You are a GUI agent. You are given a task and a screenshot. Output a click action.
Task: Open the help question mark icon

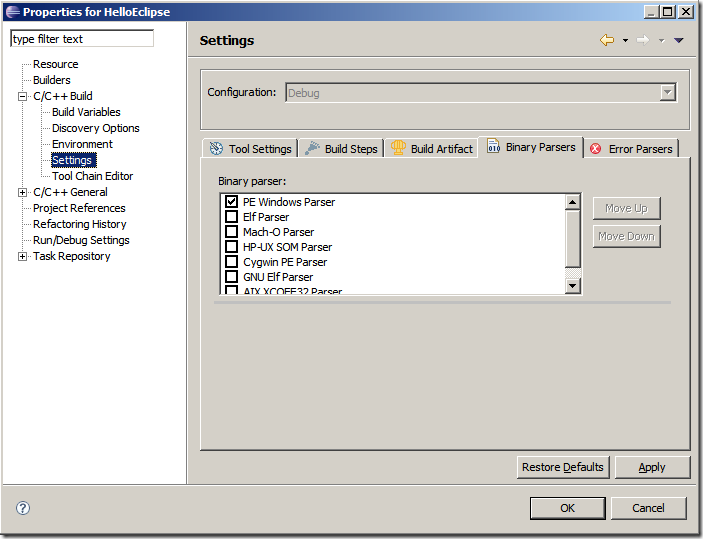[23, 508]
